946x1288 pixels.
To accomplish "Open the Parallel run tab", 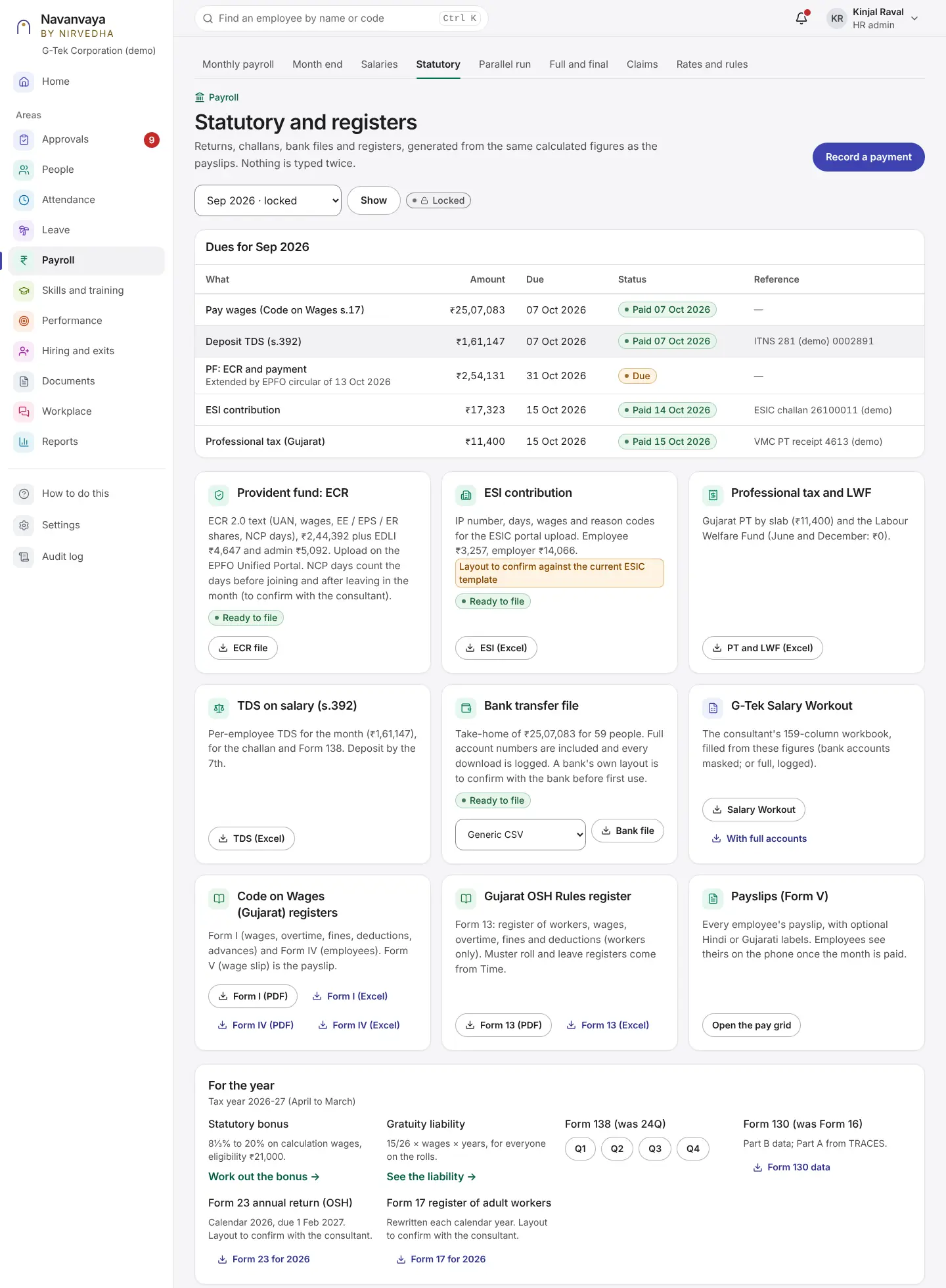I will click(x=505, y=64).
